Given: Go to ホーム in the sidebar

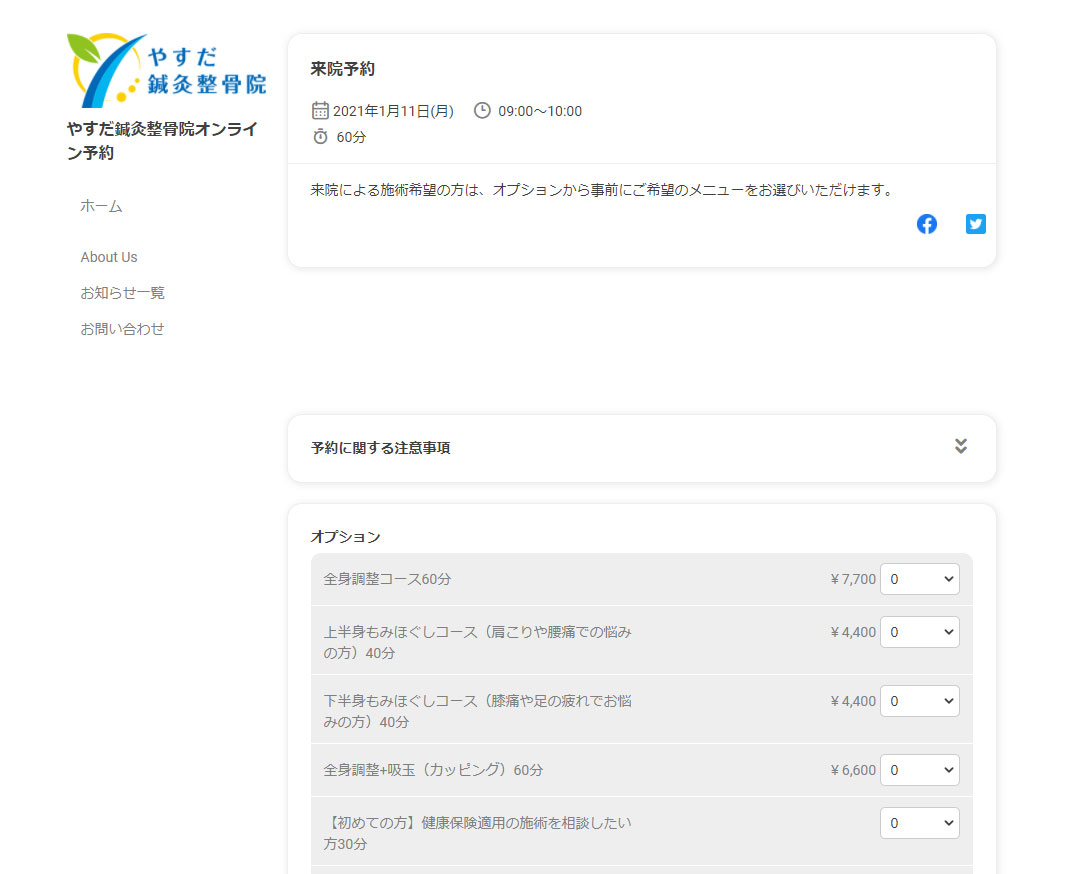Looking at the screenshot, I should coord(101,206).
